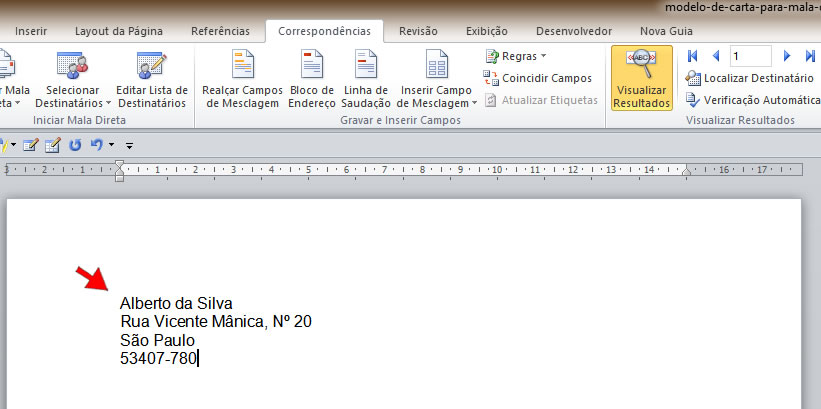Click postal code 53407-780
This screenshot has width=821, height=409.
[158, 359]
